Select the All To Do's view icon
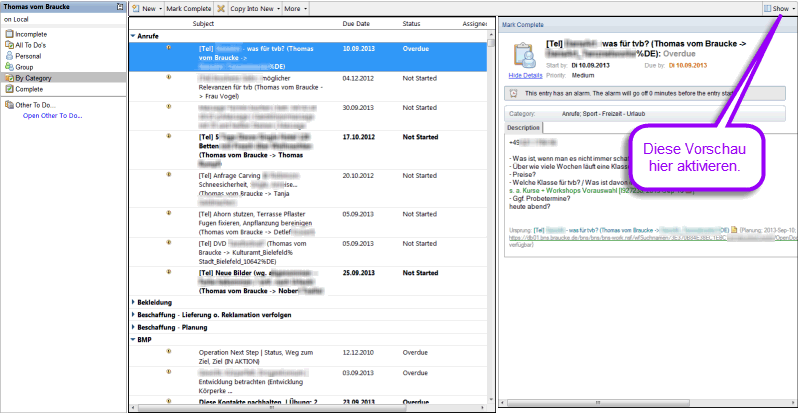 point(8,45)
